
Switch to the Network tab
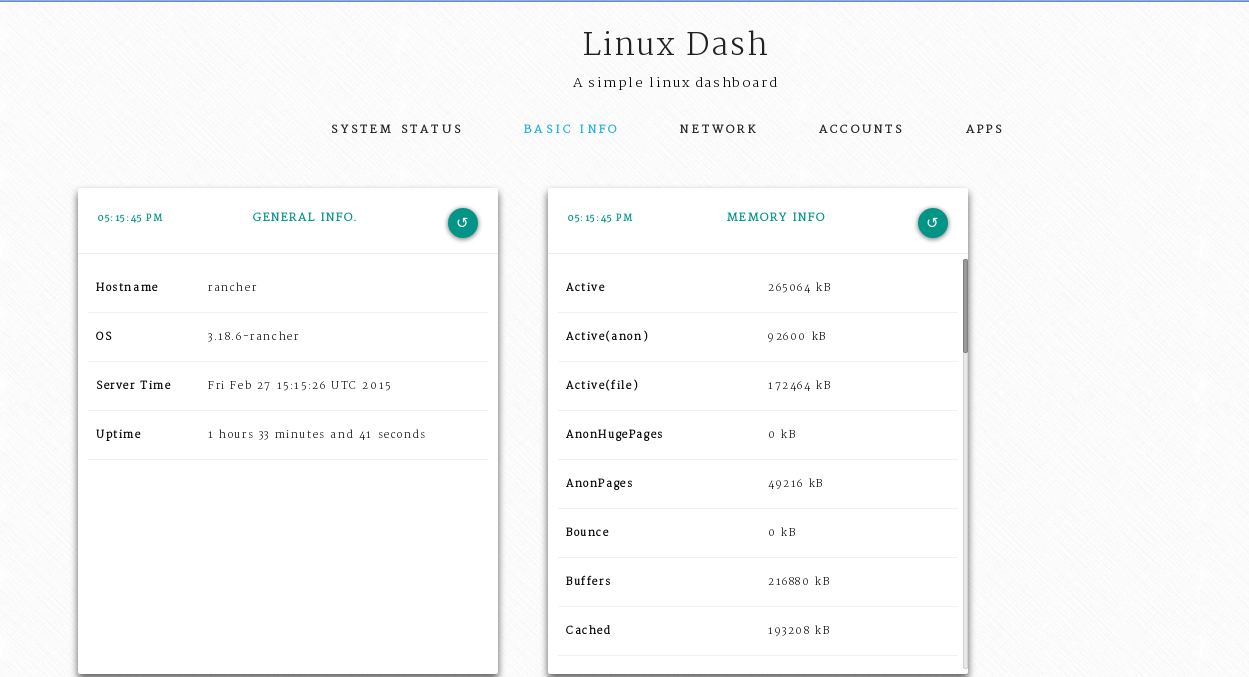coord(718,129)
